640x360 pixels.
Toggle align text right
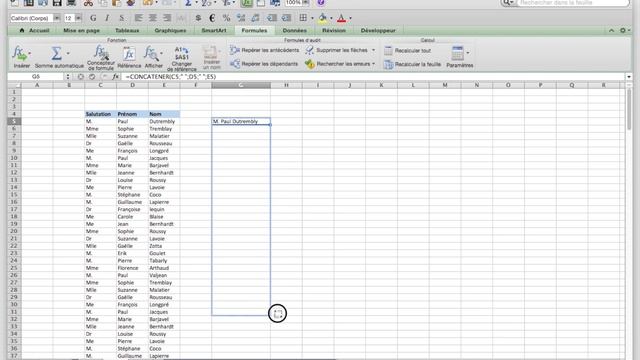pyautogui.click(x=167, y=18)
